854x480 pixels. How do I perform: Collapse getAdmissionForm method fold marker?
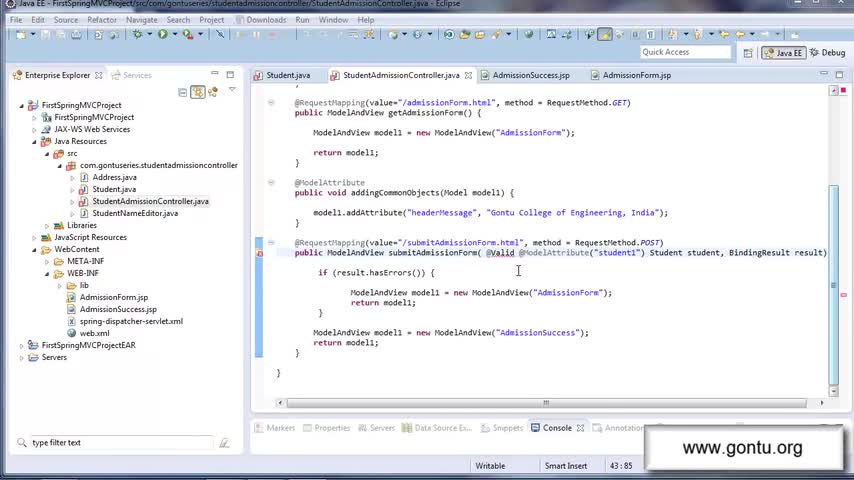[x=271, y=102]
